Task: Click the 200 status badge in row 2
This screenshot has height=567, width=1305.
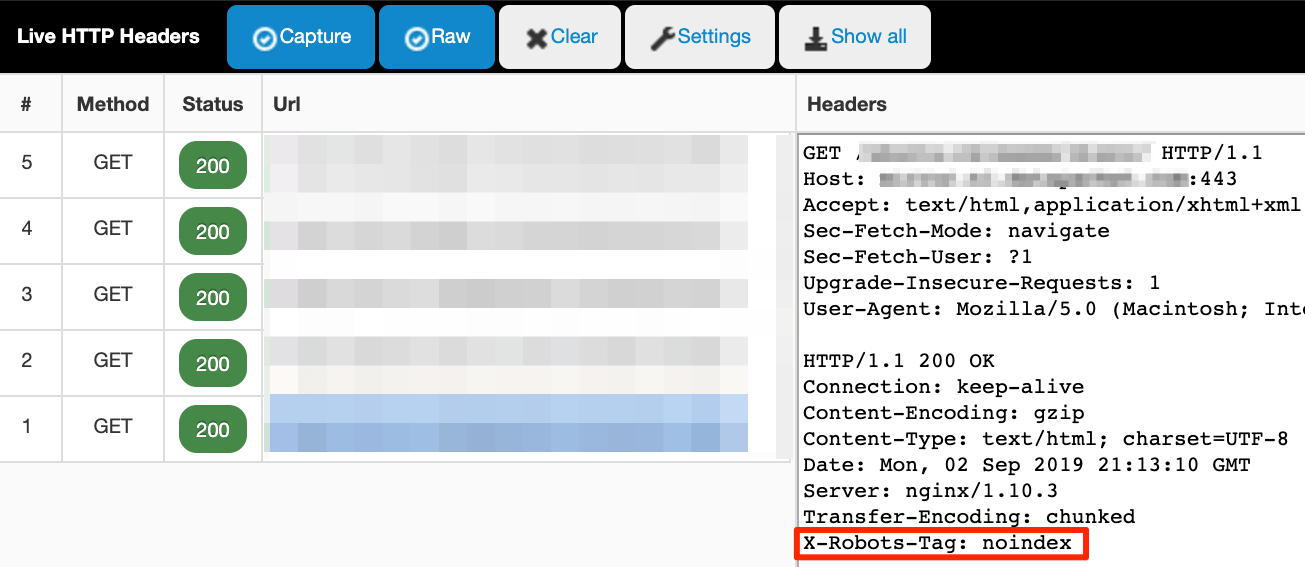Action: pyautogui.click(x=213, y=363)
